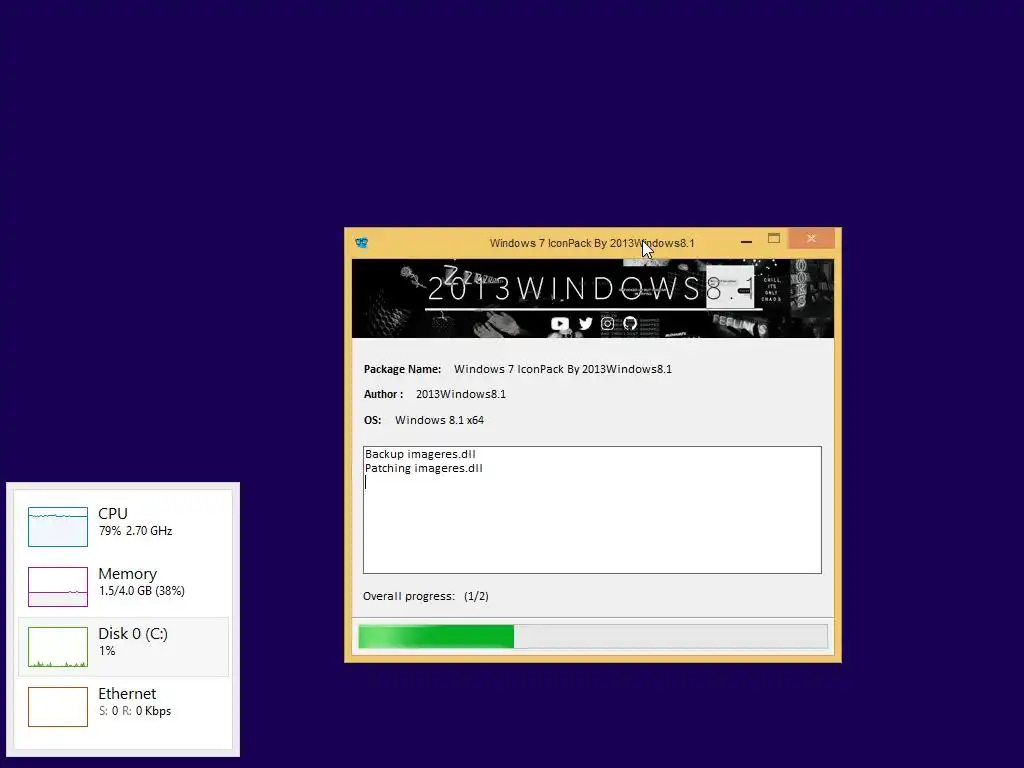Click the Author value '2013Windows8.1'
Image resolution: width=1024 pixels, height=768 pixels.
[461, 394]
